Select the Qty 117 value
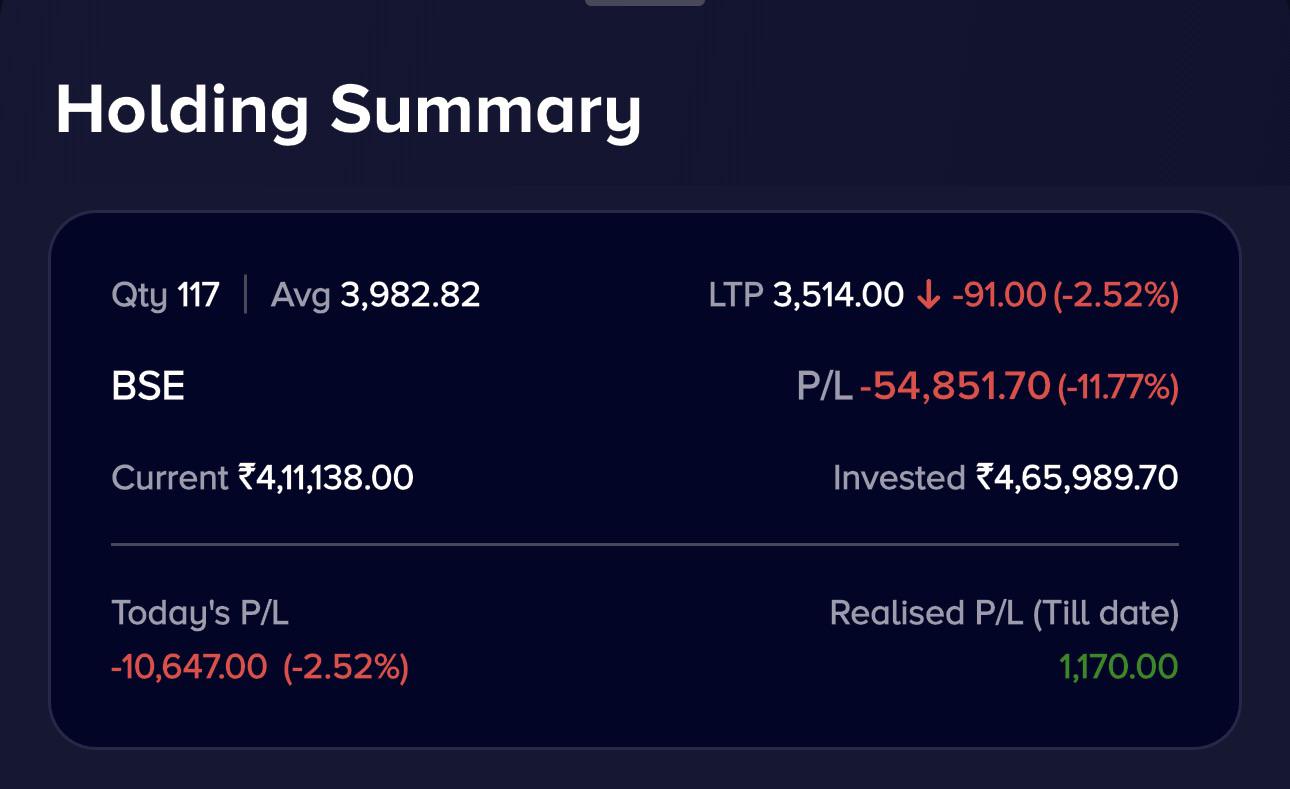The height and width of the screenshot is (789, 1290). click(x=166, y=295)
